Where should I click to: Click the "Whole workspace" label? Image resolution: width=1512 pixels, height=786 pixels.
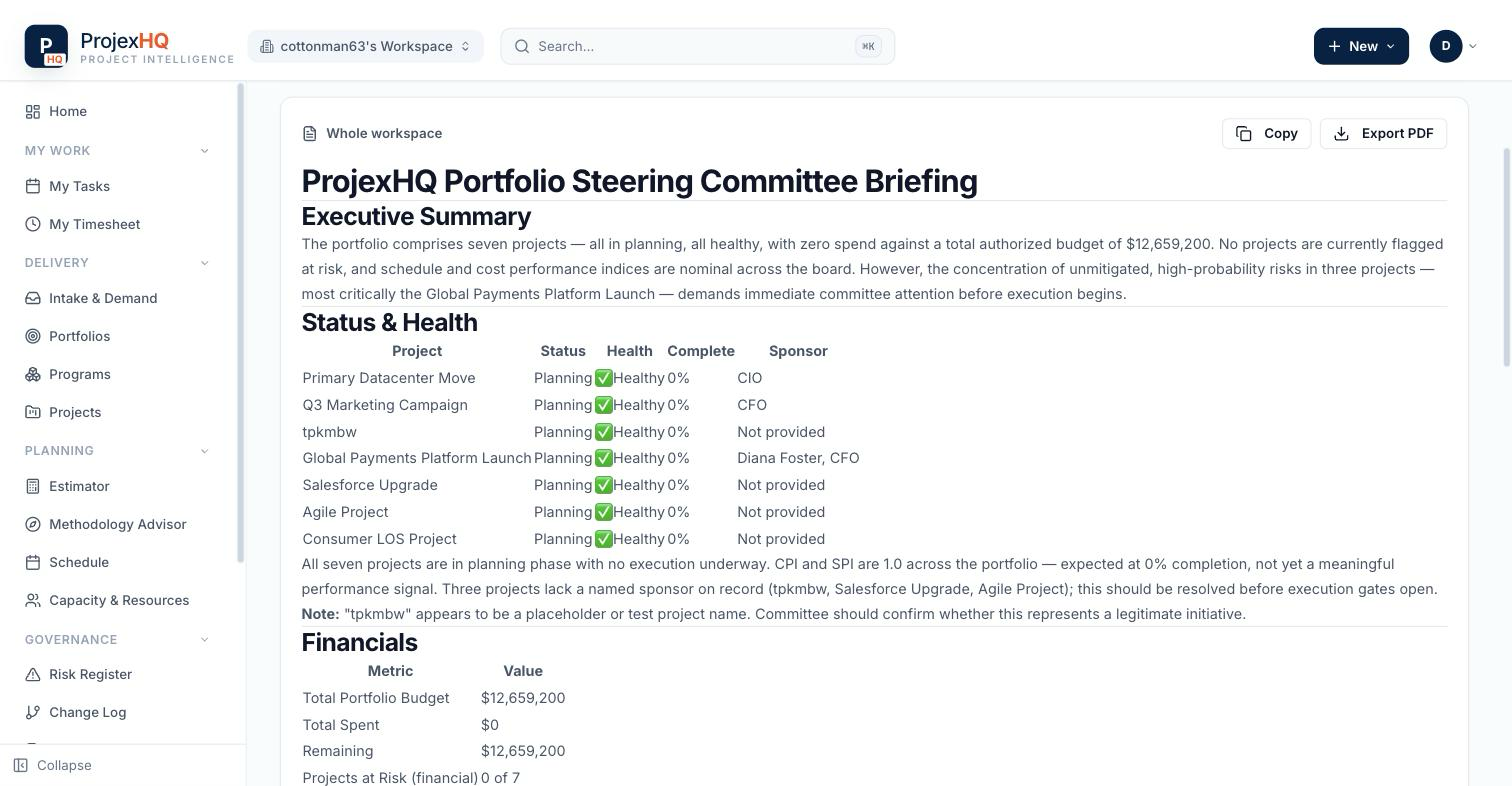pos(384,133)
